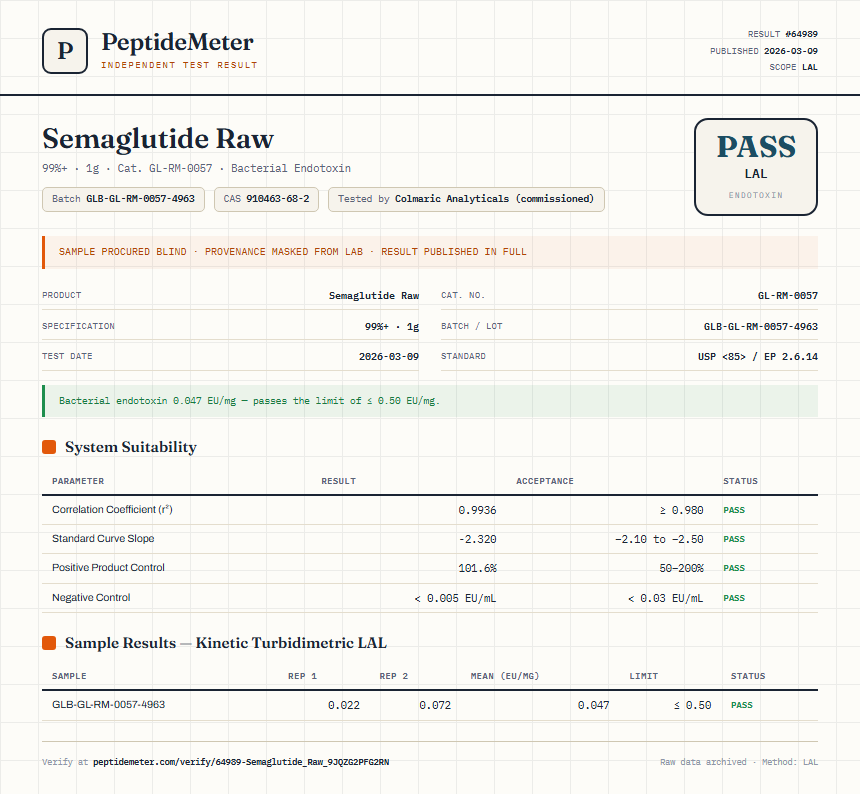This screenshot has height=794, width=860.
Task: Select the published date 2026-03-09 in header
Action: (791, 51)
